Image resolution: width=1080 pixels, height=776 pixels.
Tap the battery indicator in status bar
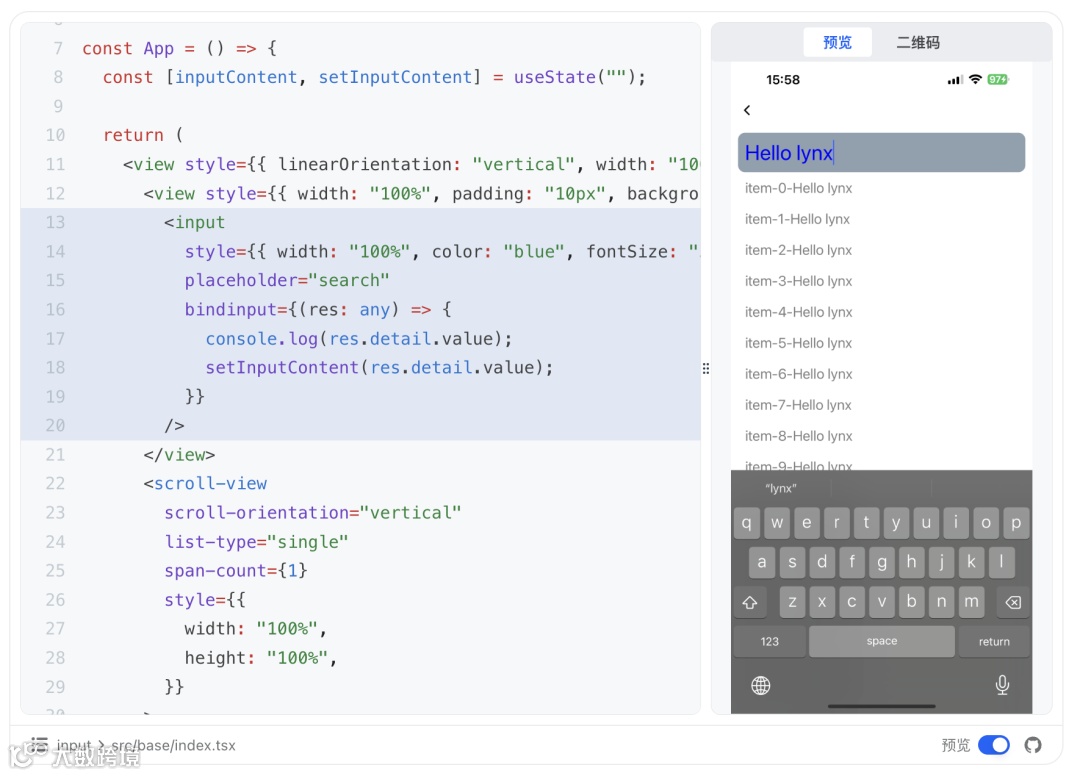pos(997,79)
